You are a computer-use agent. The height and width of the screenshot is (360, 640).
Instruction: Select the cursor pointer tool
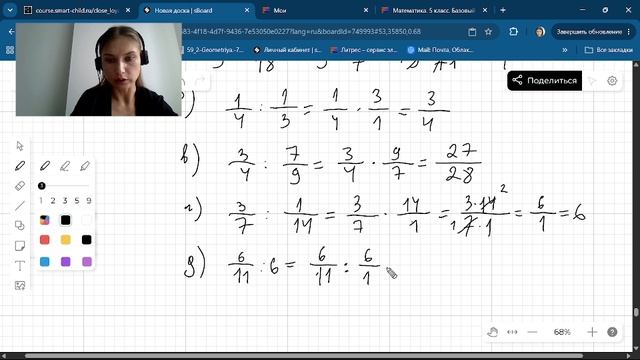click(20, 146)
